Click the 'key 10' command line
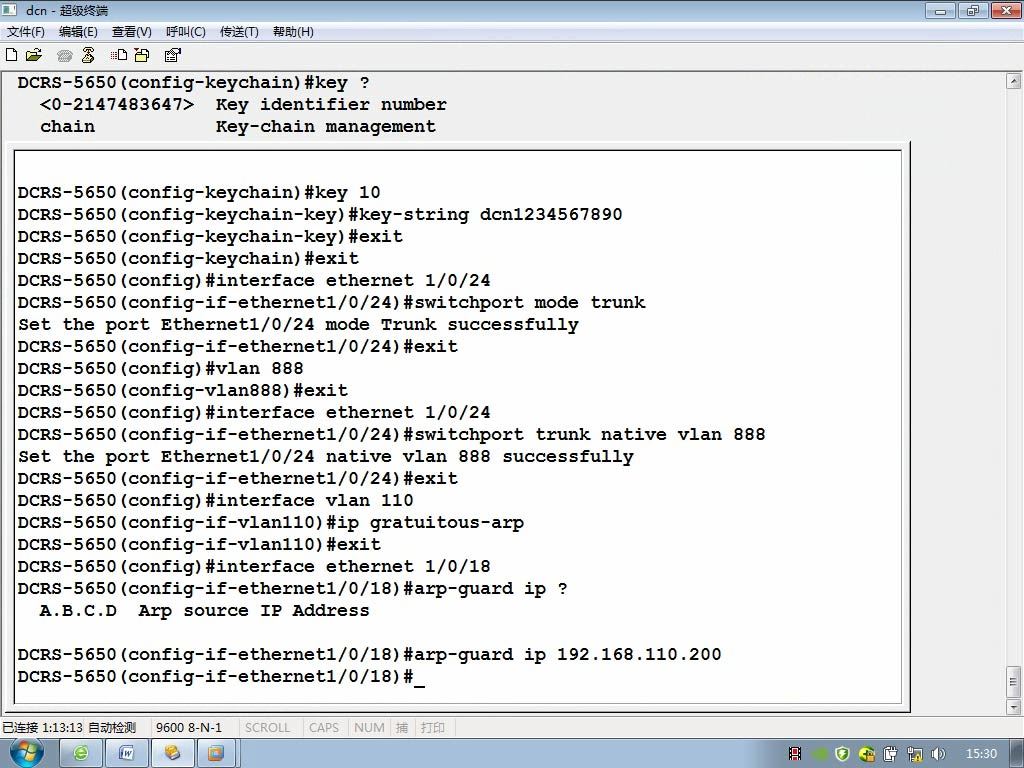The image size is (1024, 768). 199,193
